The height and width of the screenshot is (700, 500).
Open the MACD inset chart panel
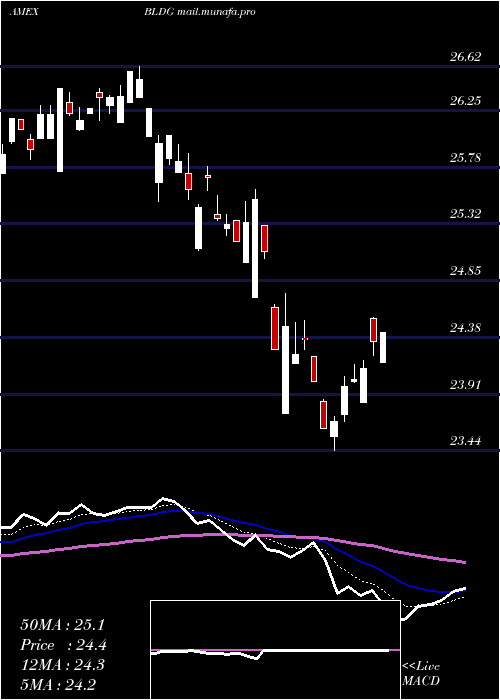coord(275,650)
